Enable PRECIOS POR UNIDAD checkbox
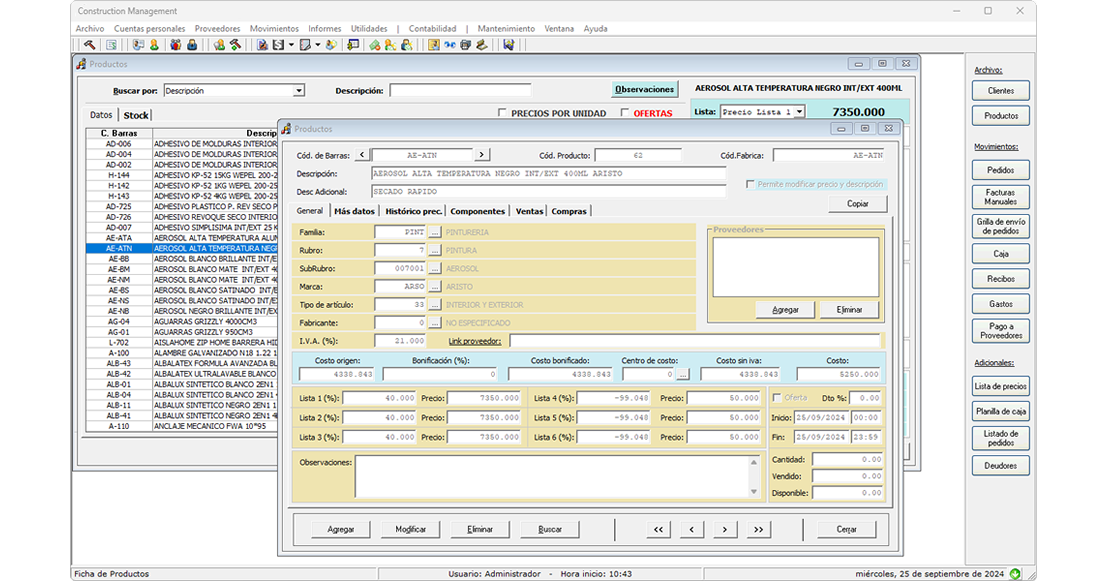 (x=502, y=113)
